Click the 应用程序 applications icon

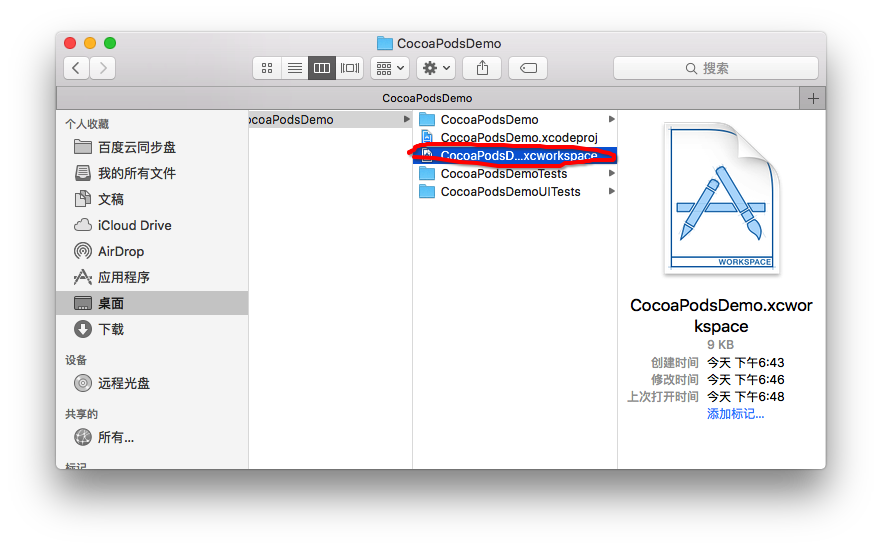click(x=83, y=277)
